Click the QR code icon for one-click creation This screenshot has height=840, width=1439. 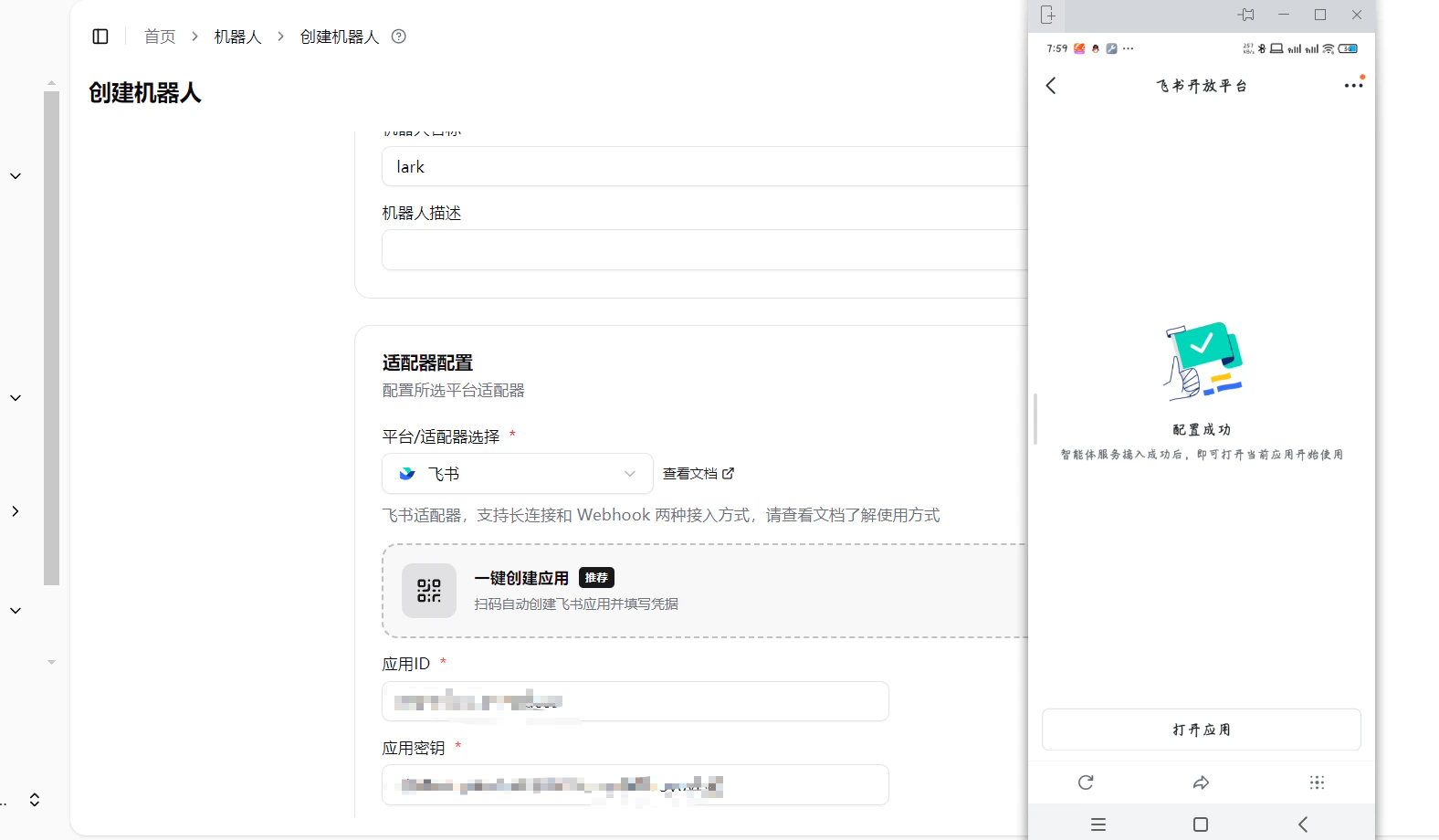[429, 591]
